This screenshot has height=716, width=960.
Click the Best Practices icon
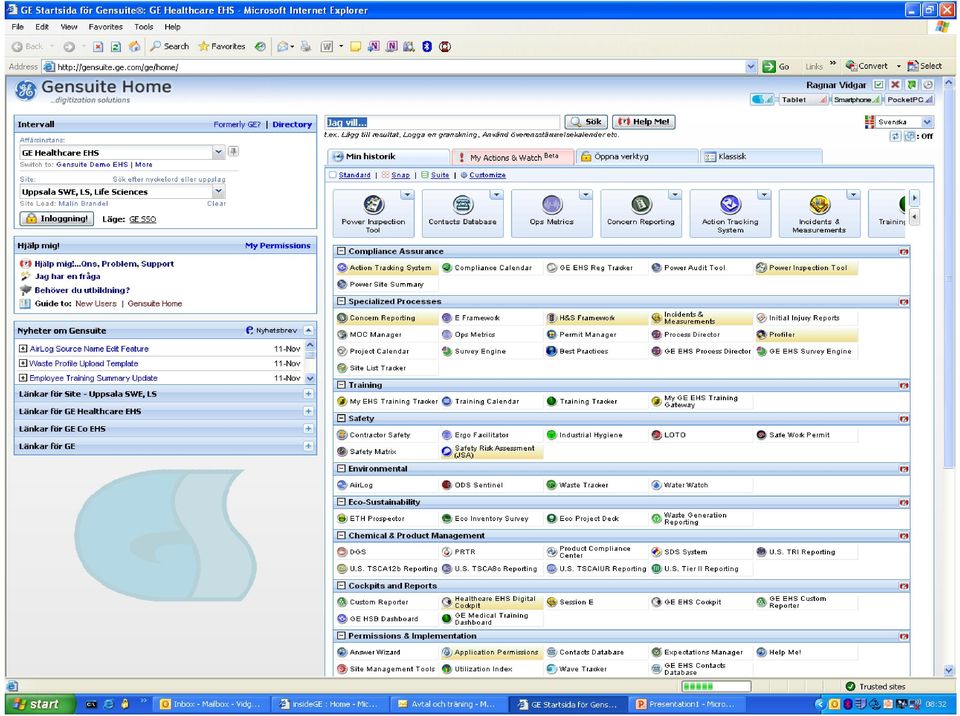click(552, 351)
